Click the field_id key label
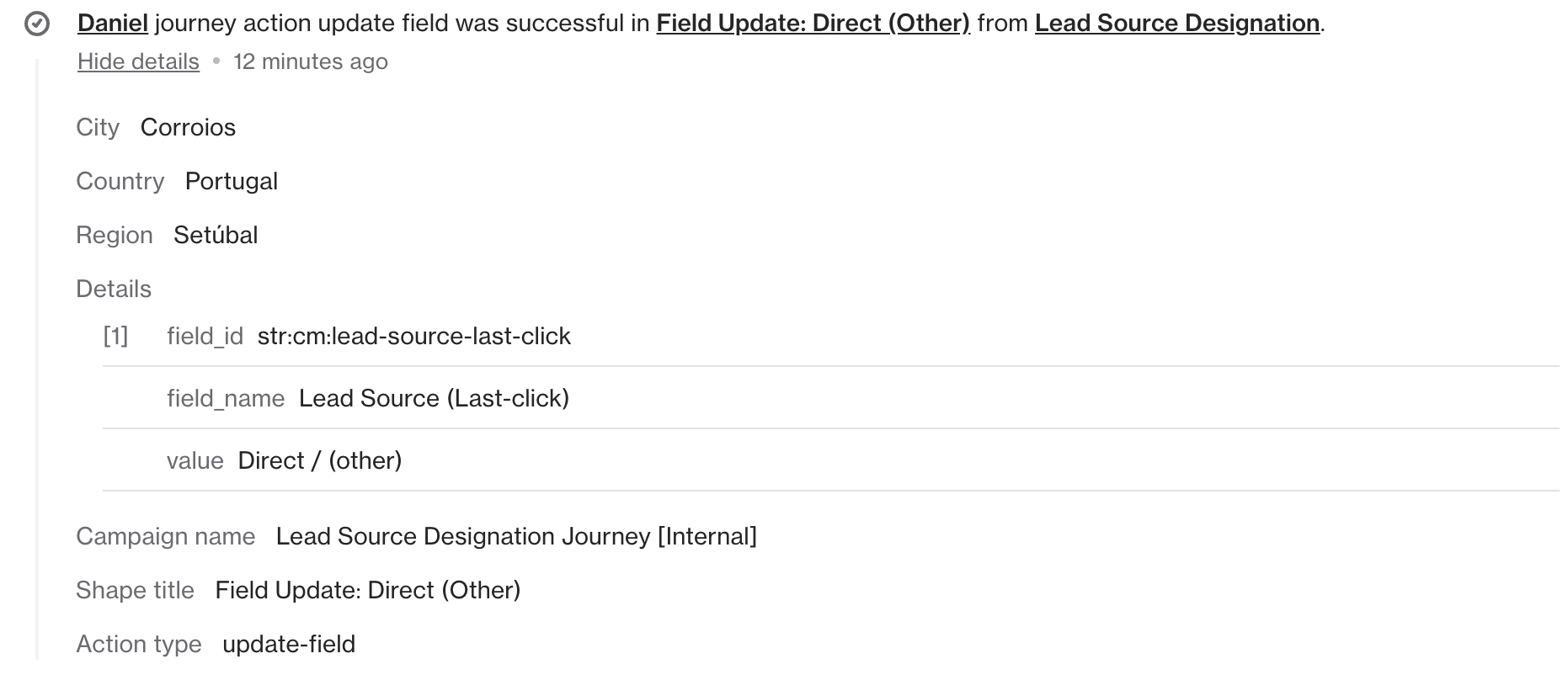 205,336
